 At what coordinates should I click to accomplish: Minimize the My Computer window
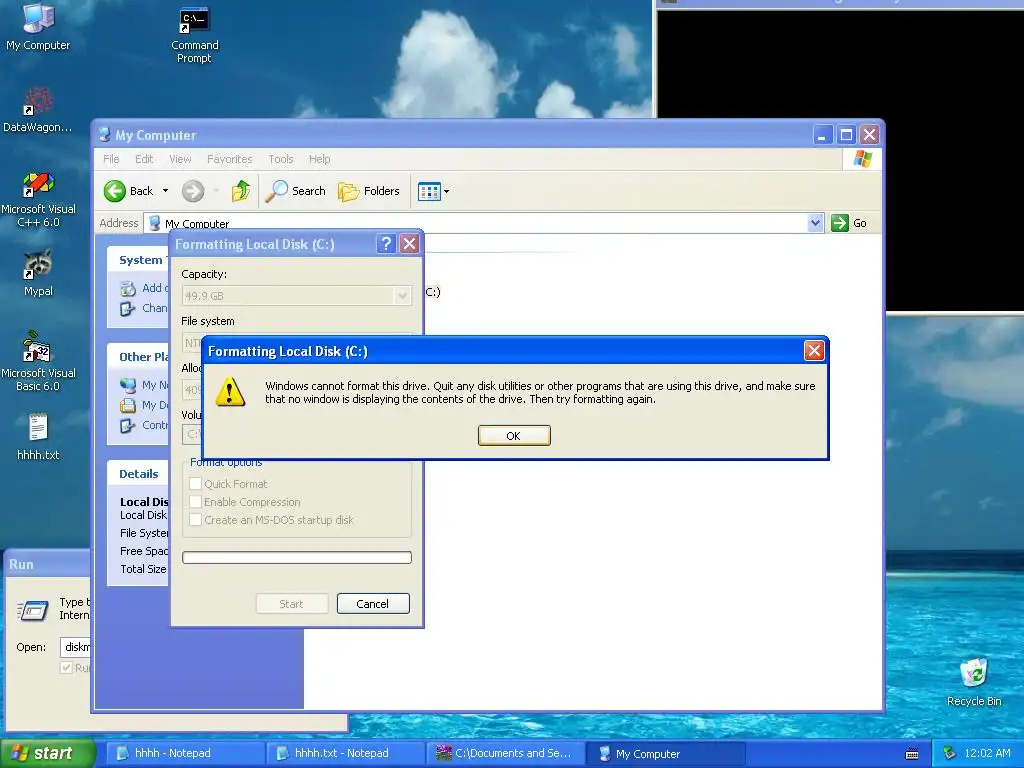[x=822, y=135]
